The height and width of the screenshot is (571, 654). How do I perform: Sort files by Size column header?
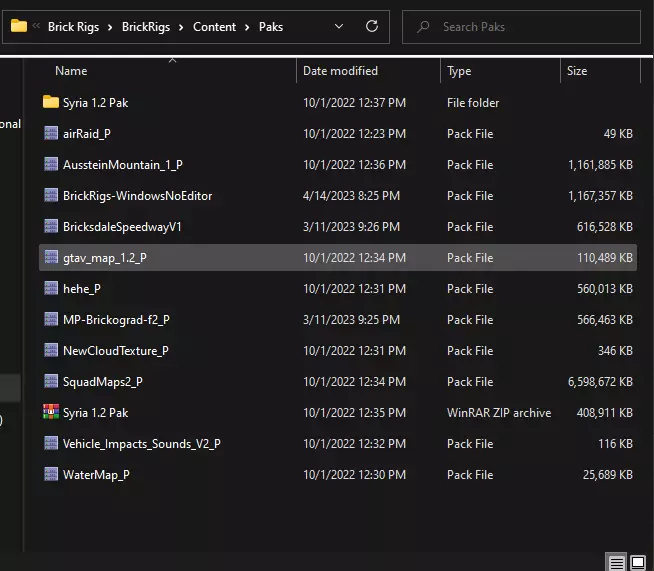tap(577, 71)
